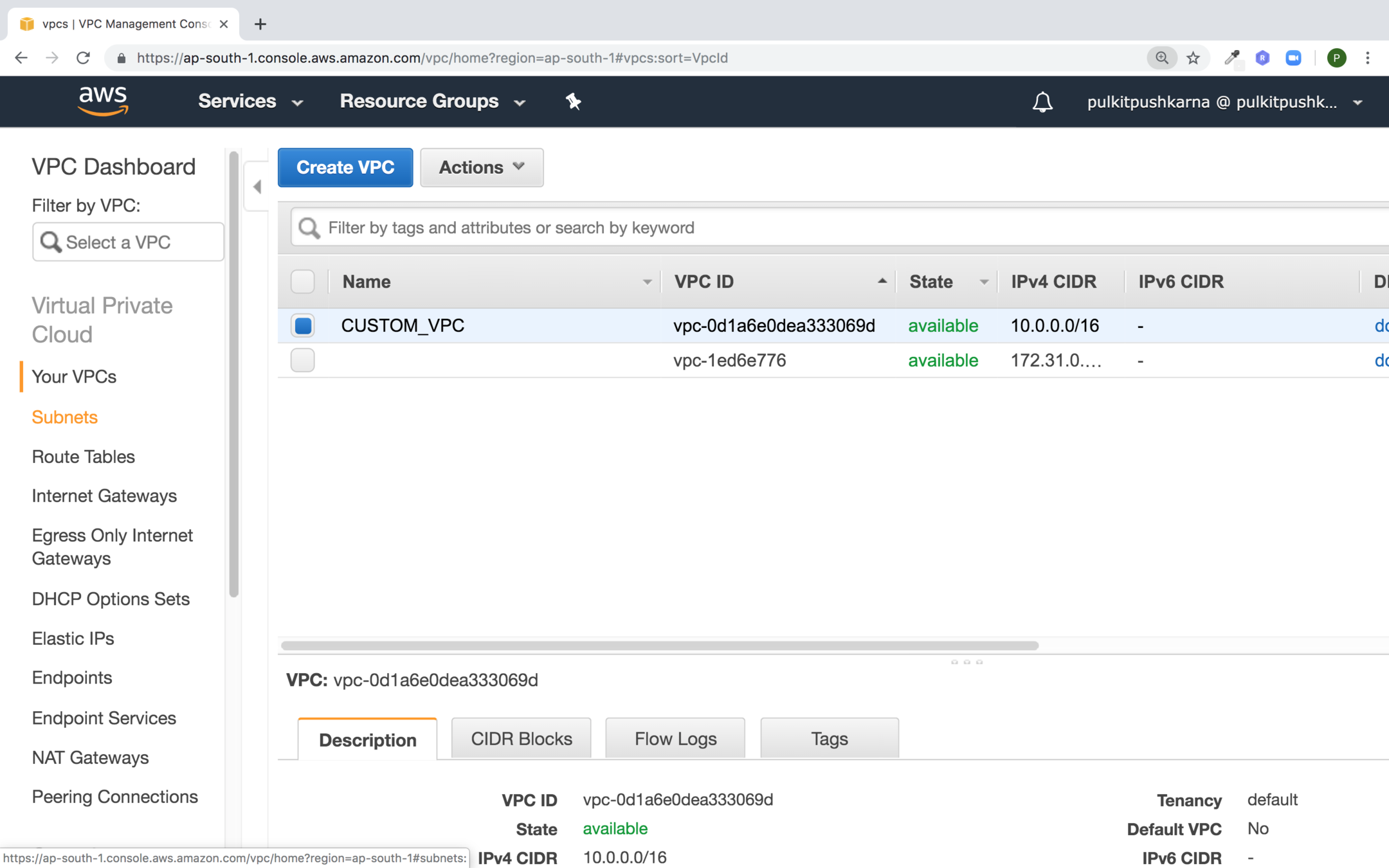
Task: Click the browser reload icon
Action: pyautogui.click(x=83, y=58)
